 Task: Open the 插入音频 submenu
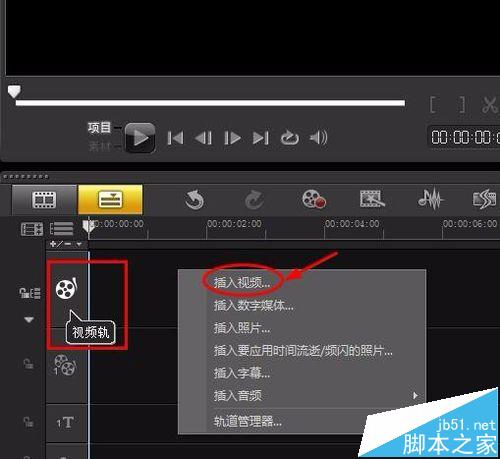point(238,396)
